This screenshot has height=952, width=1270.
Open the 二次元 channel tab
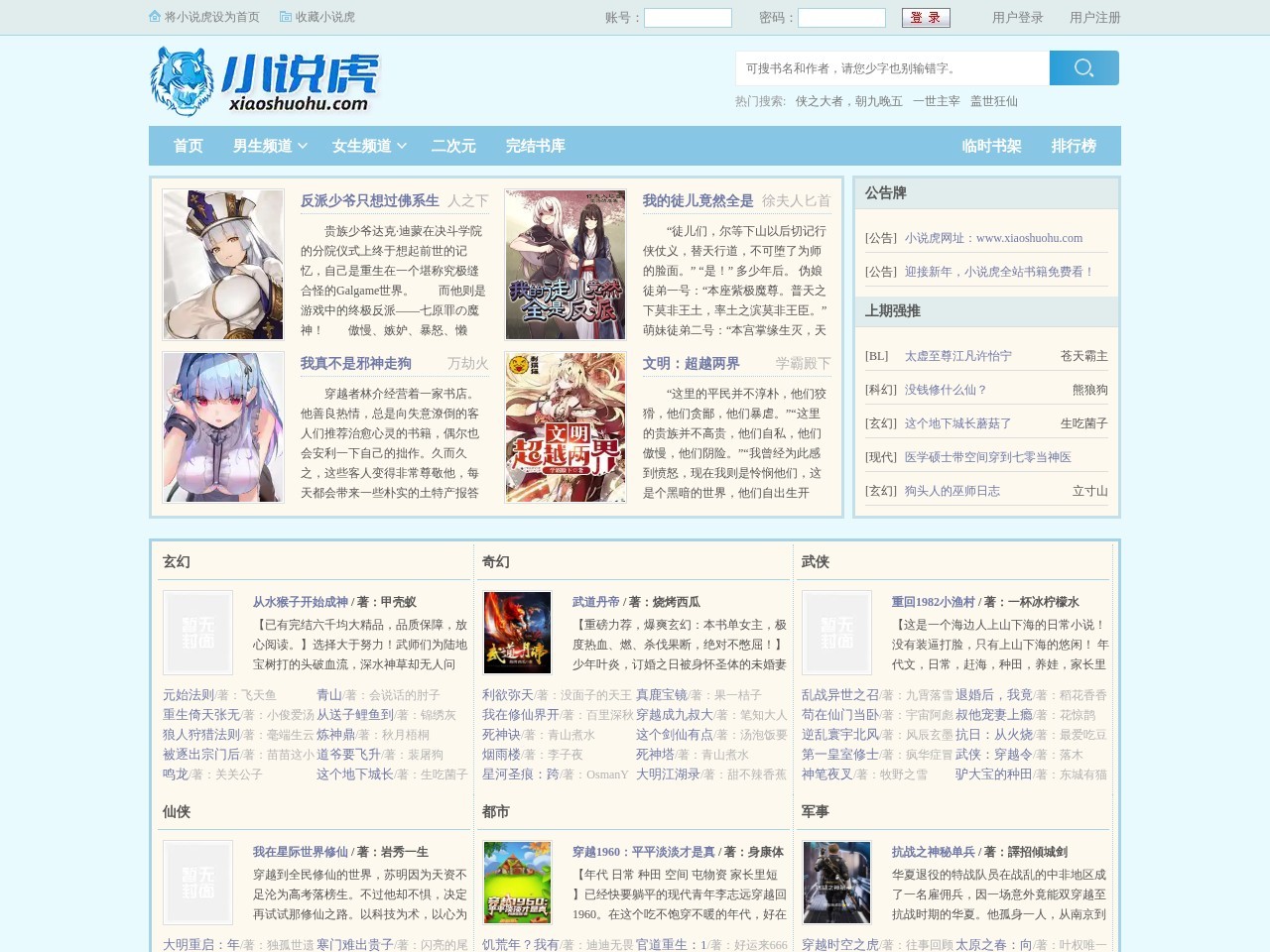click(452, 146)
